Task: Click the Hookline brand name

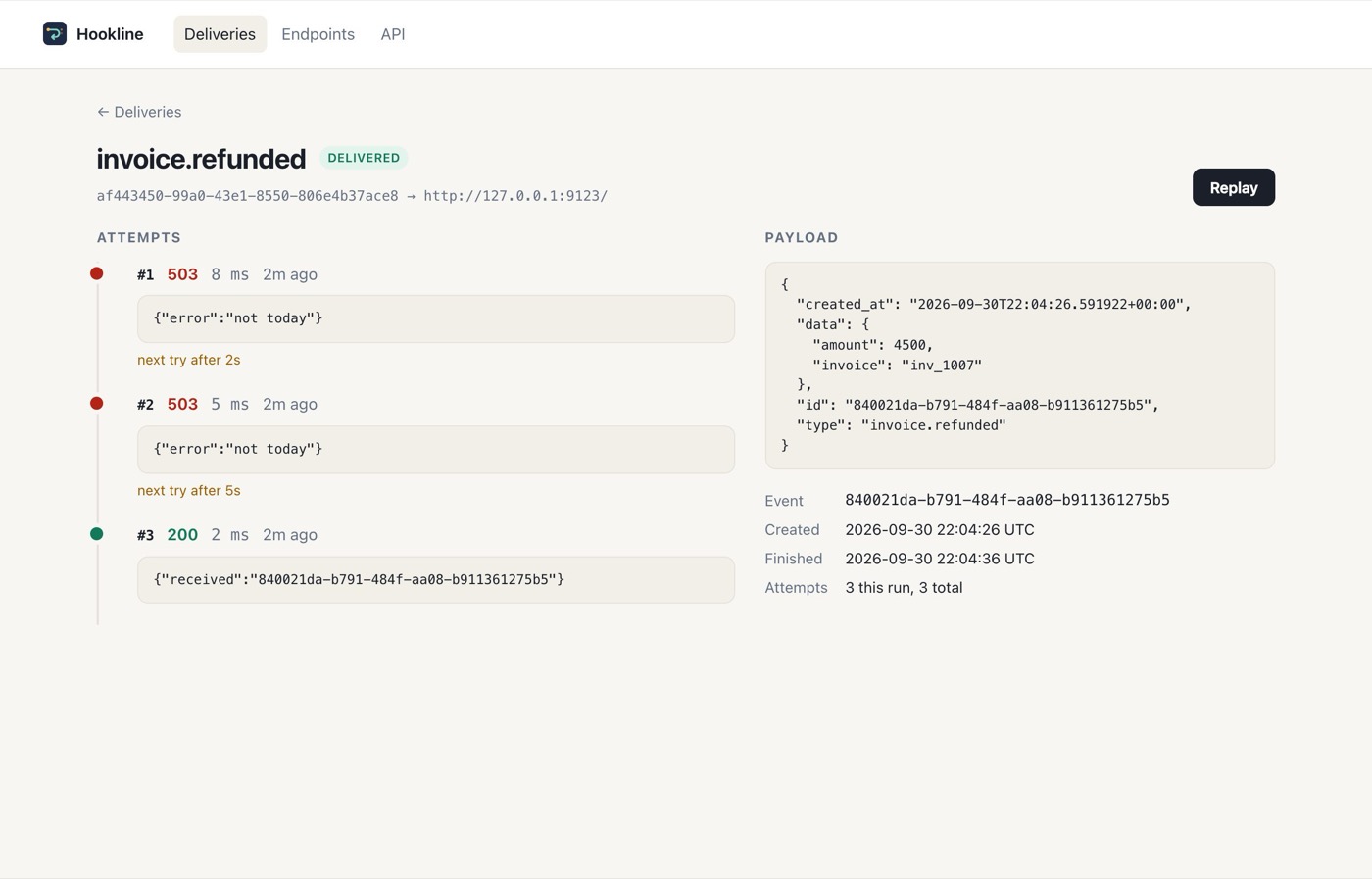Action: tap(110, 34)
